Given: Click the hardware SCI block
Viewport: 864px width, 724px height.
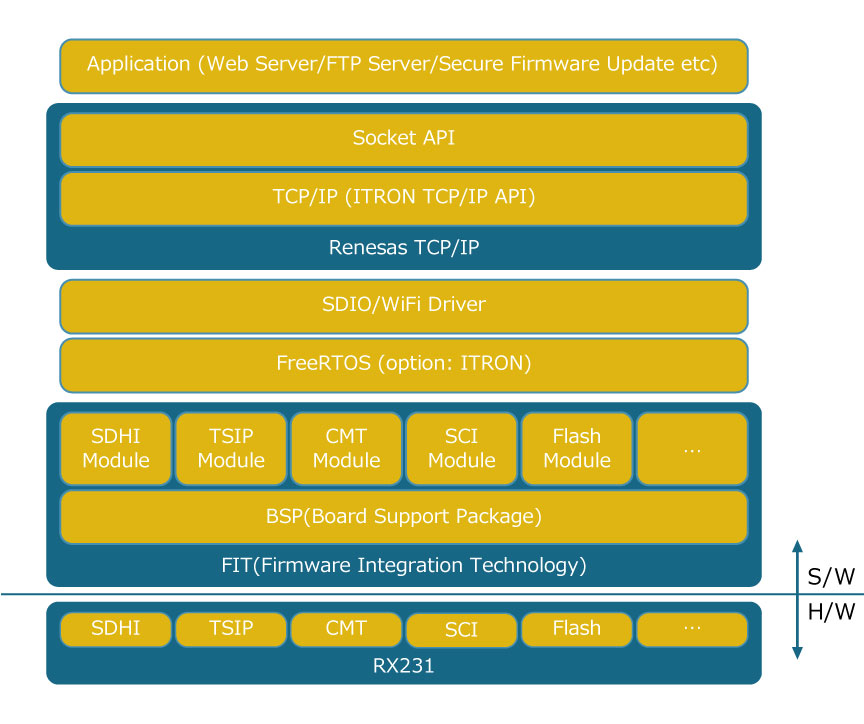Looking at the screenshot, I should click(462, 630).
